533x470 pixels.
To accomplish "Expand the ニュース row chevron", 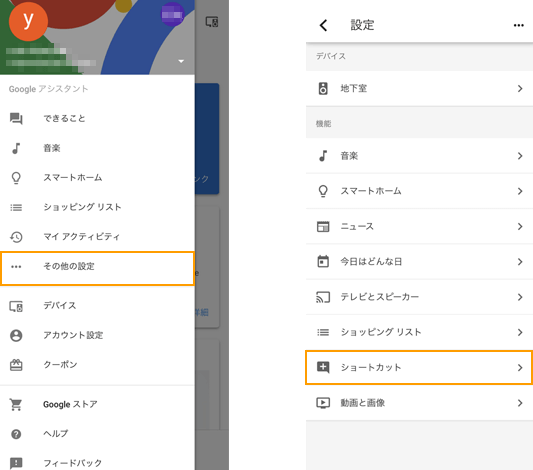I will click(520, 227).
